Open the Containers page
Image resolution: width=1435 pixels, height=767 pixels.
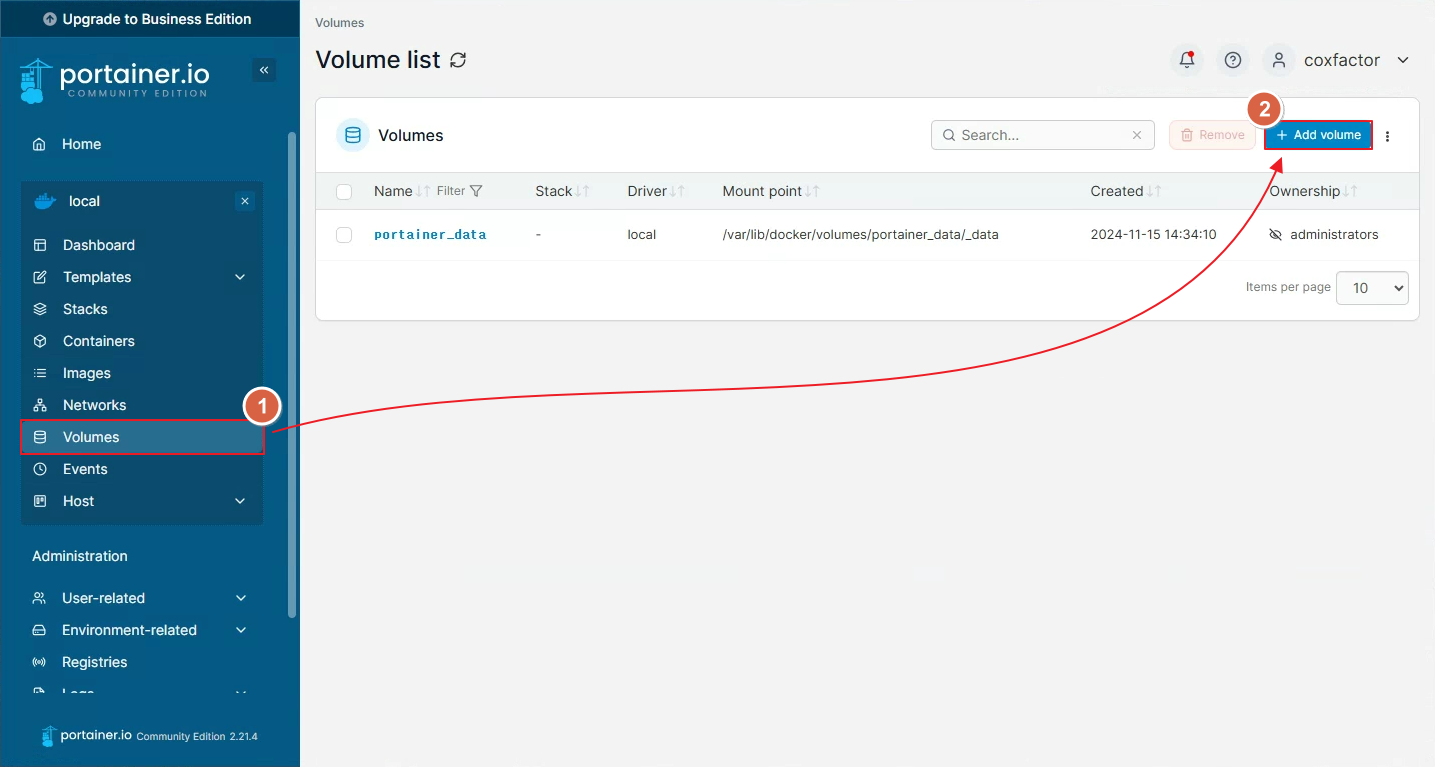141,341
